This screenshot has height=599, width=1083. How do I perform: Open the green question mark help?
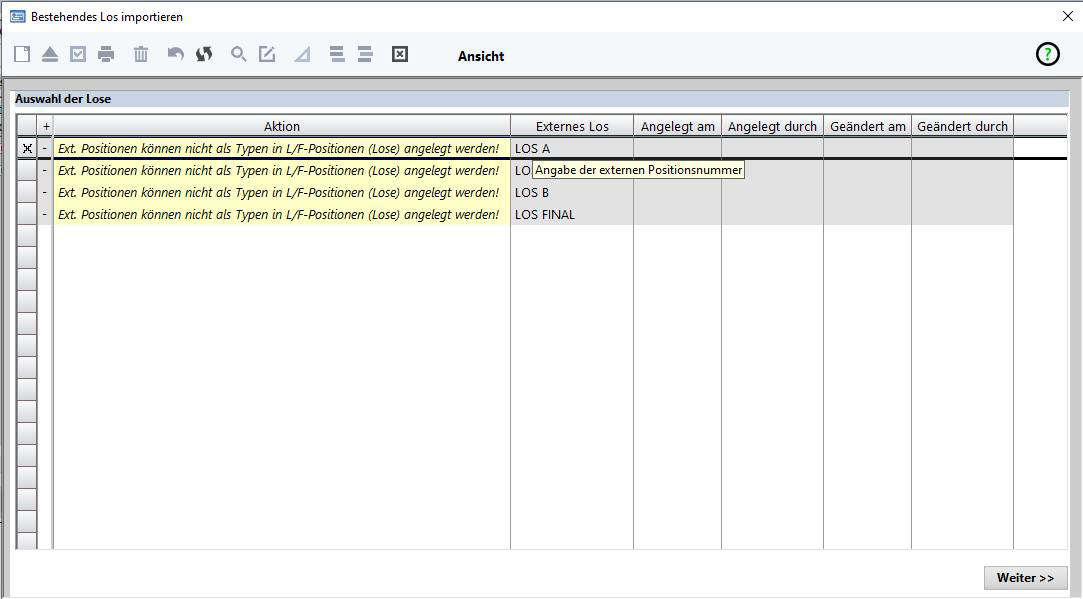pyautogui.click(x=1047, y=55)
